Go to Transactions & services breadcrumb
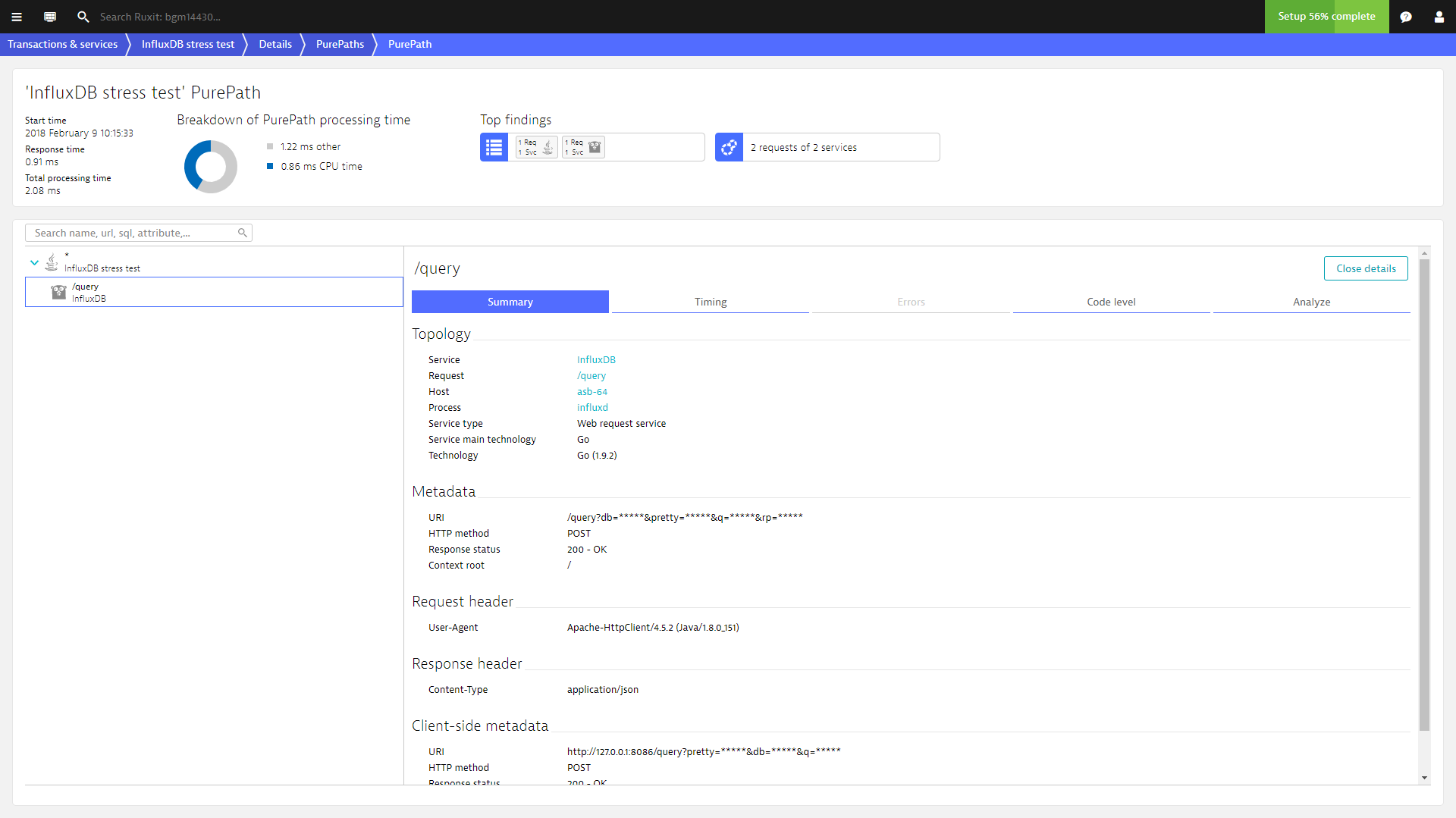This screenshot has width=1456, height=818. coord(62,44)
